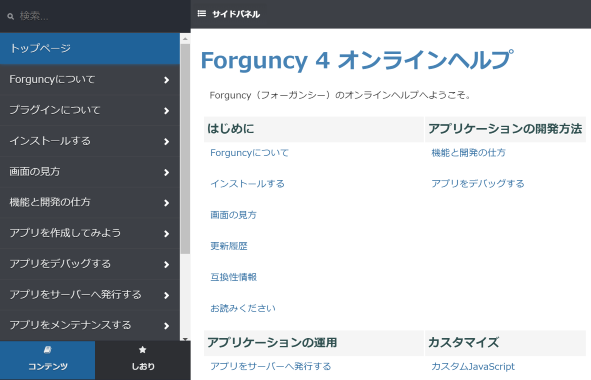Expand the アプリを作成してみよう chevron
591x380 pixels.
(x=166, y=234)
